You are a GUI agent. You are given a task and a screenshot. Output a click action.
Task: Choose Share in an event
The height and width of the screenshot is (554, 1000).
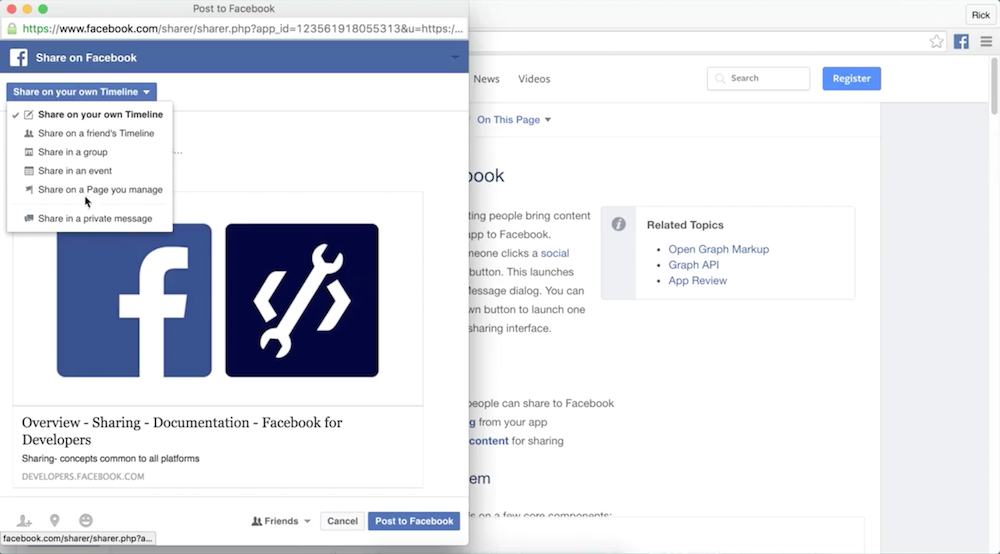[74, 171]
